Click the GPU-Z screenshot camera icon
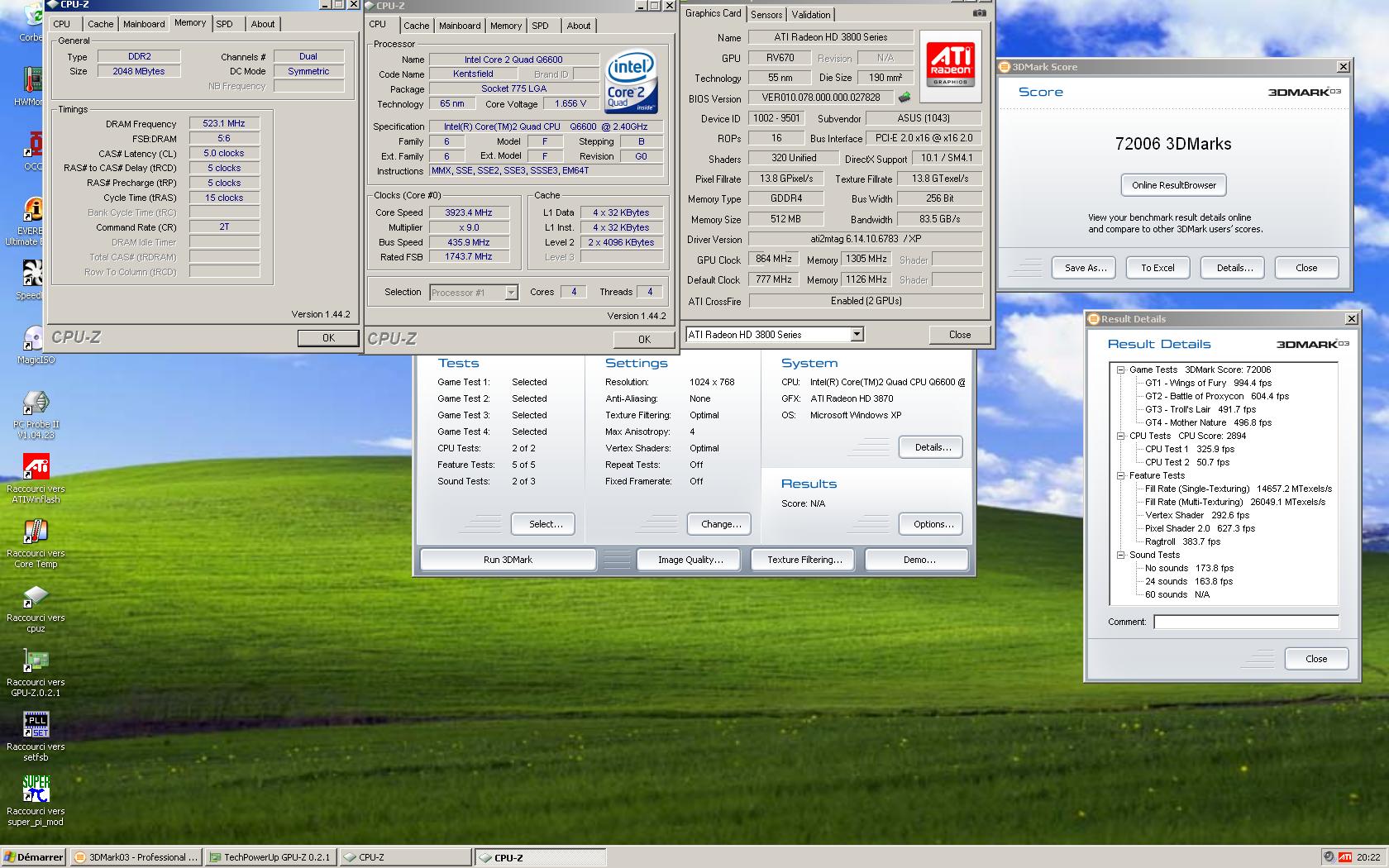 pyautogui.click(x=979, y=13)
